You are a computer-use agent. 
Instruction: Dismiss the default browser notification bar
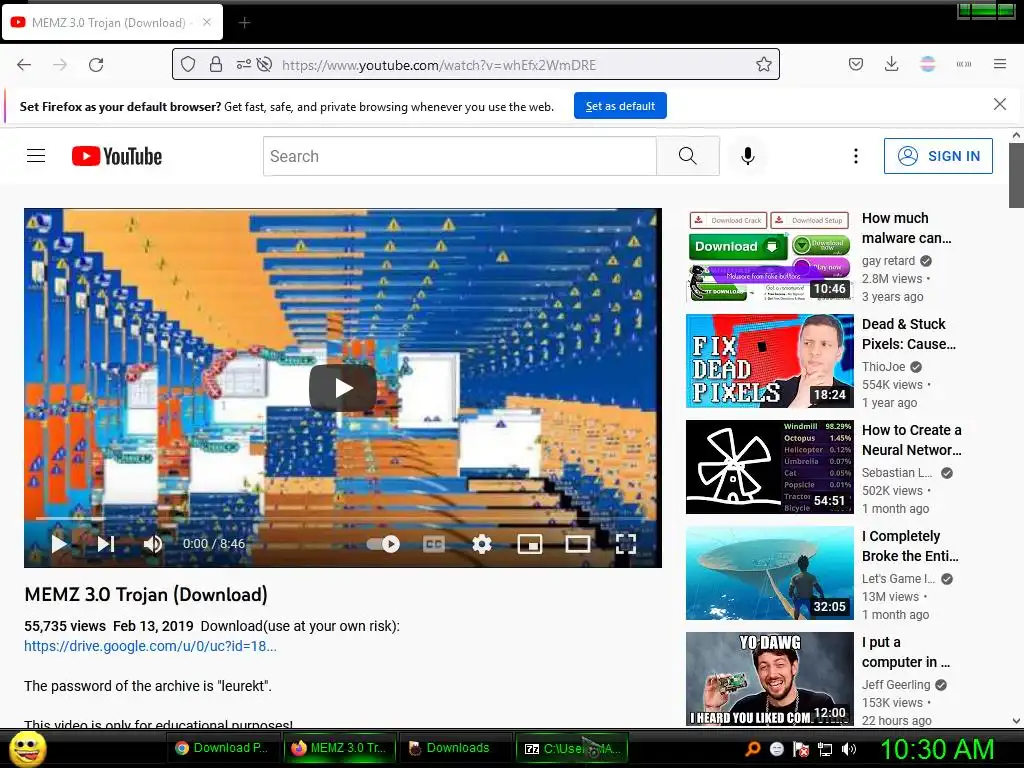point(1000,104)
